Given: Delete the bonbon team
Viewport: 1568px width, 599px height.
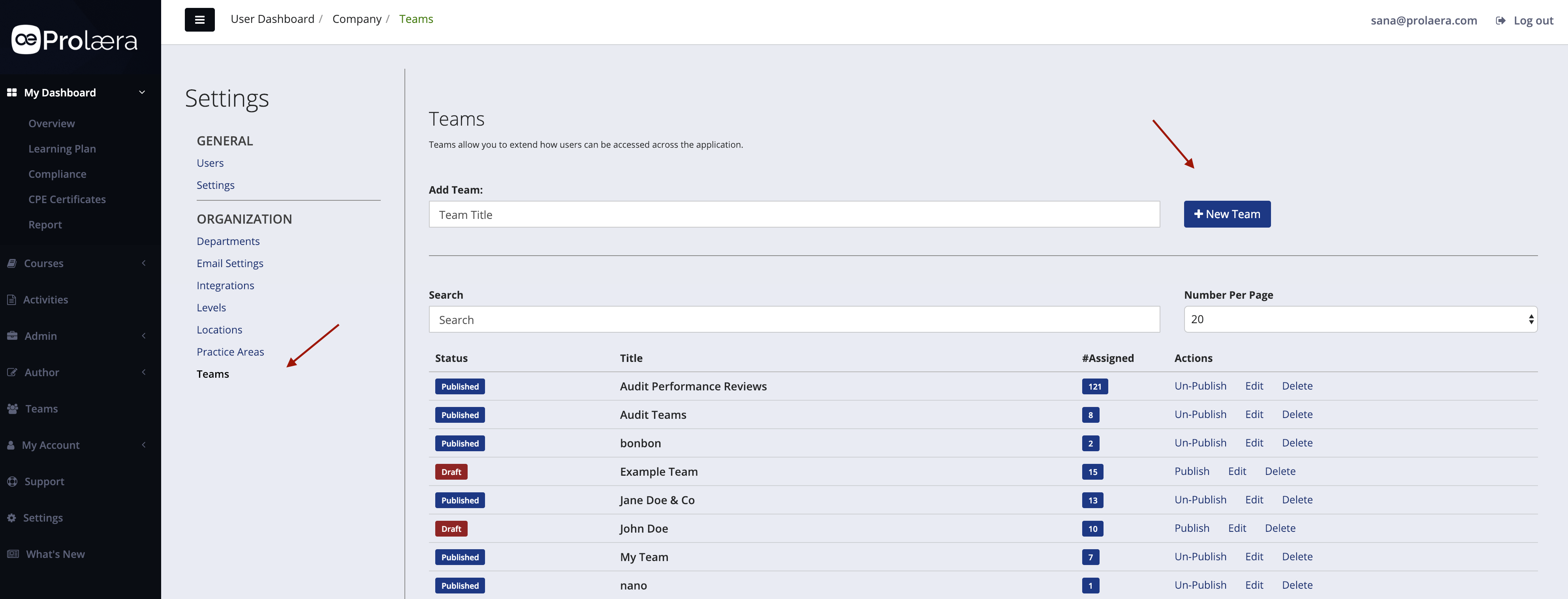Looking at the screenshot, I should [x=1297, y=443].
